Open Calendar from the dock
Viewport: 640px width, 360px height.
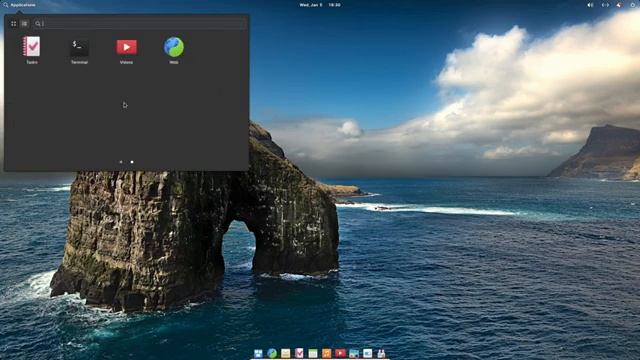point(313,353)
